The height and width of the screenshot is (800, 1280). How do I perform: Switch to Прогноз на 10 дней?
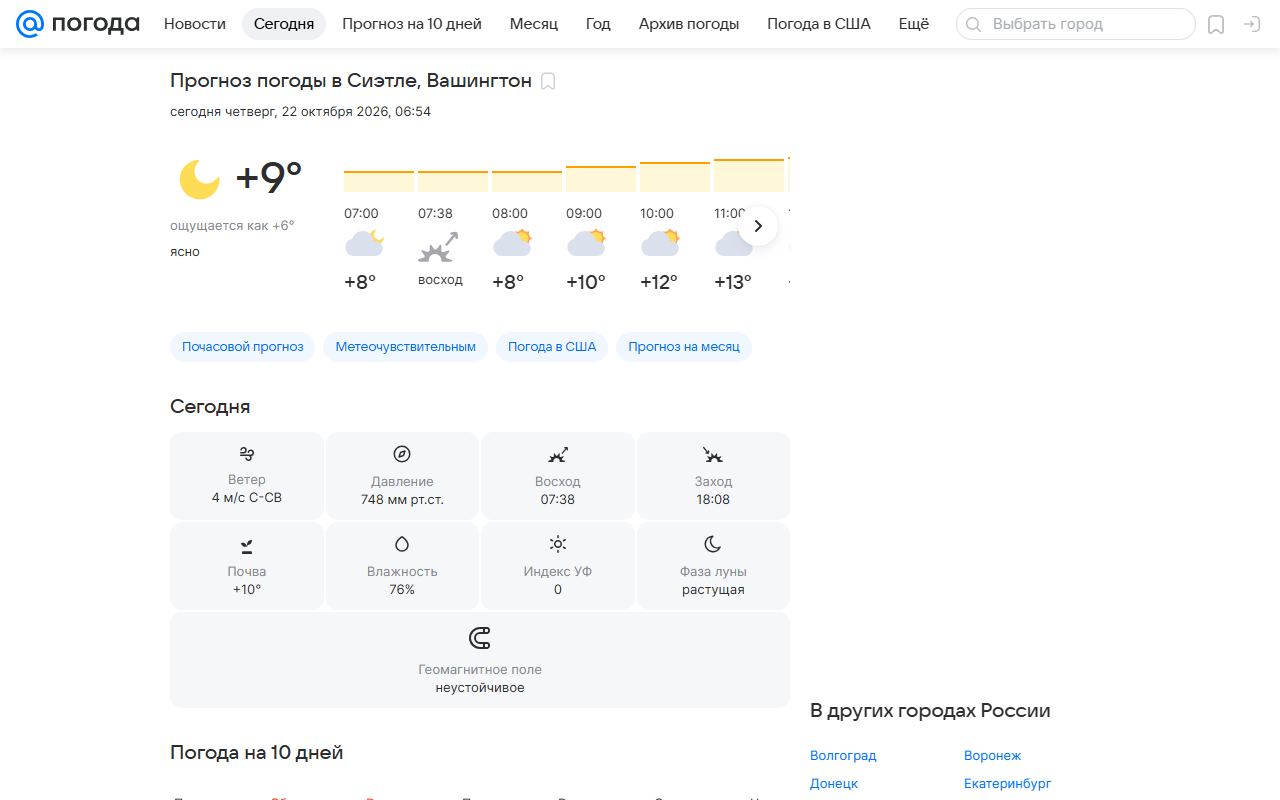tap(412, 24)
